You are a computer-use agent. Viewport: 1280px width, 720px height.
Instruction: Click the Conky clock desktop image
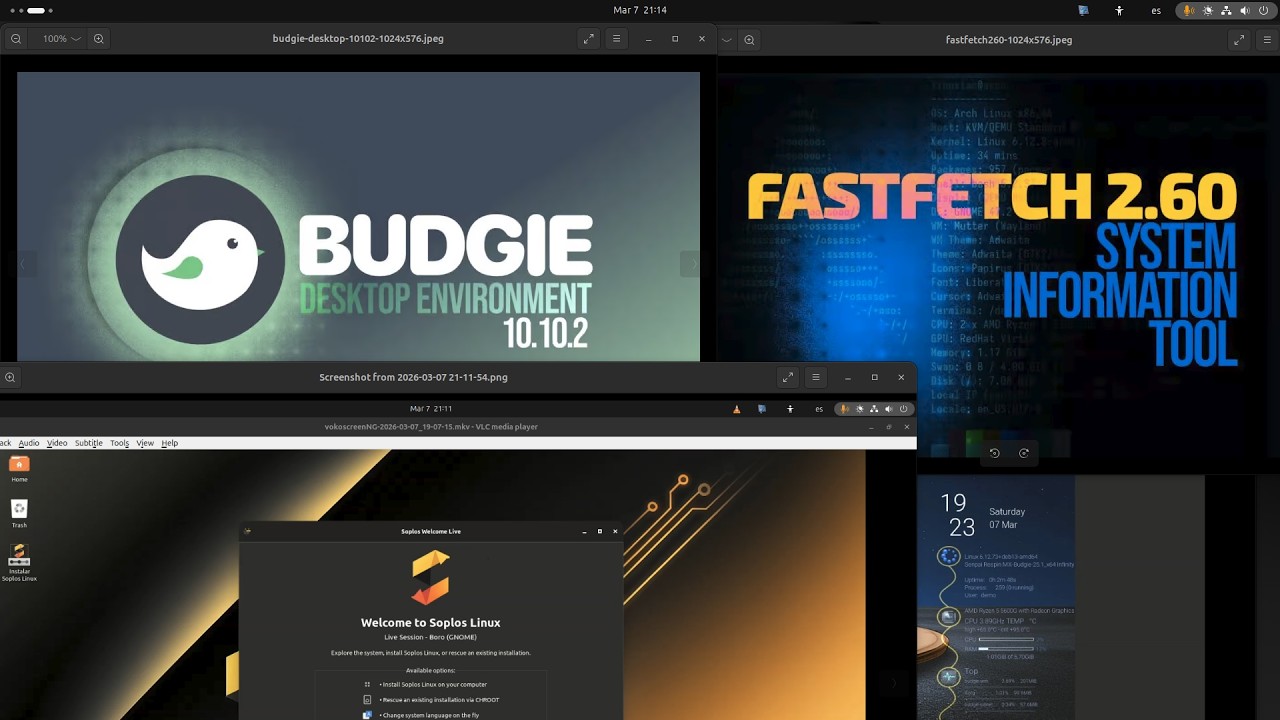996,598
